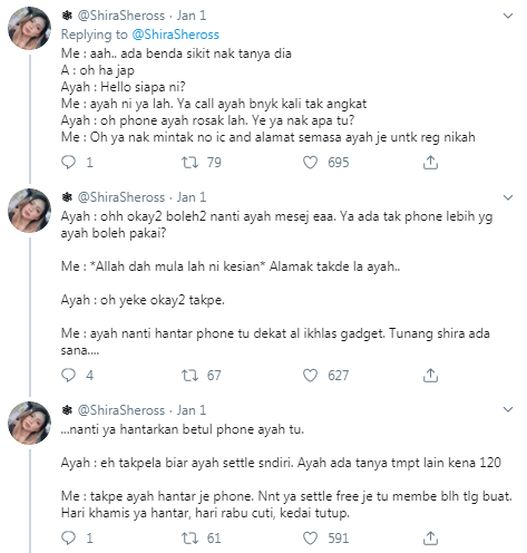527x553 pixels.
Task: Retweet the tweet with 61 retweets
Action: click(x=190, y=538)
